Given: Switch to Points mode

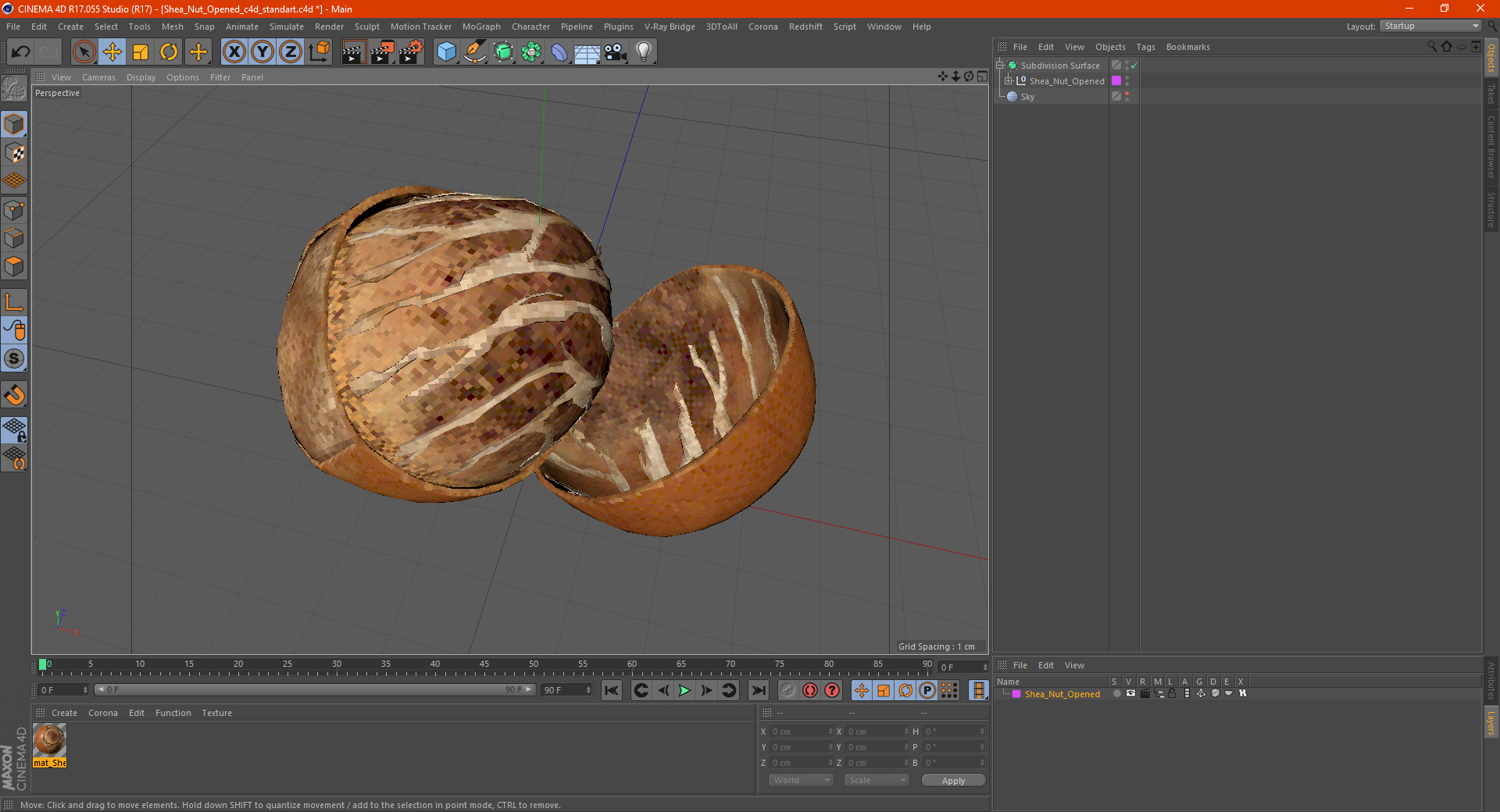Looking at the screenshot, I should tap(14, 209).
